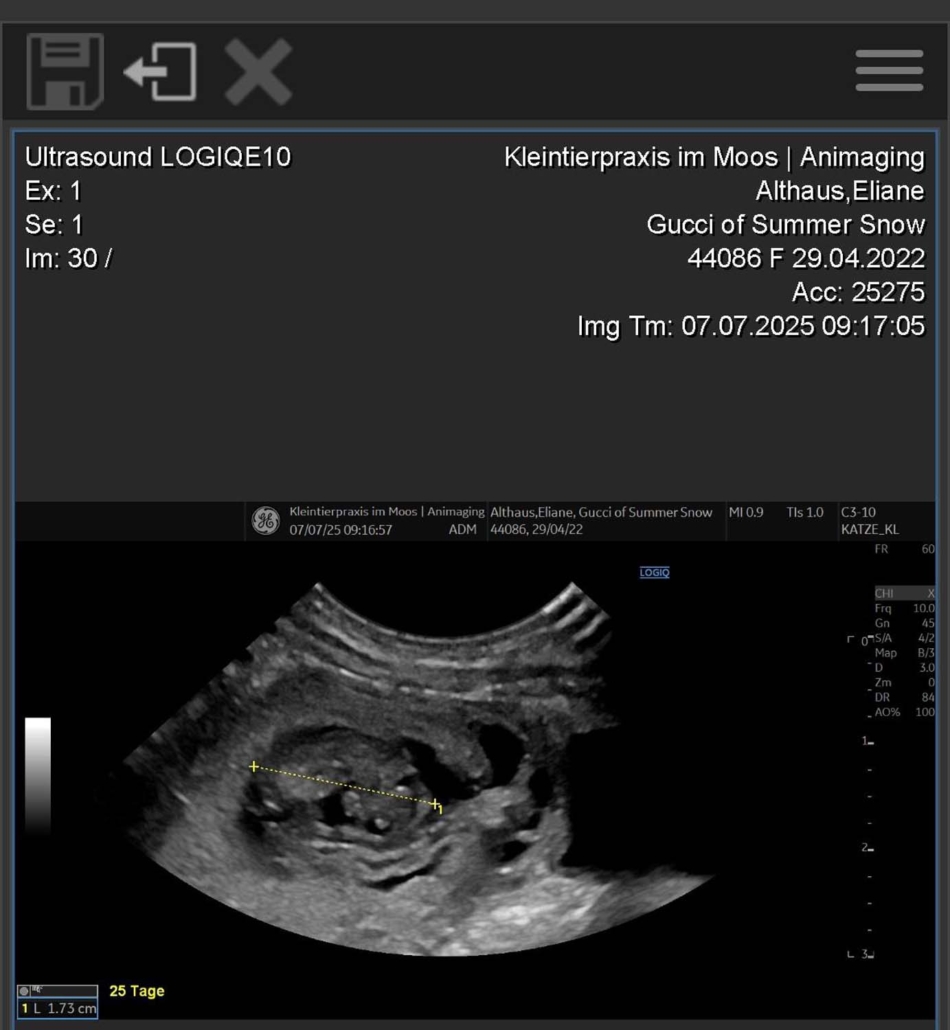
Task: Click the patient name Gucci of Summer Snow
Action: [785, 224]
